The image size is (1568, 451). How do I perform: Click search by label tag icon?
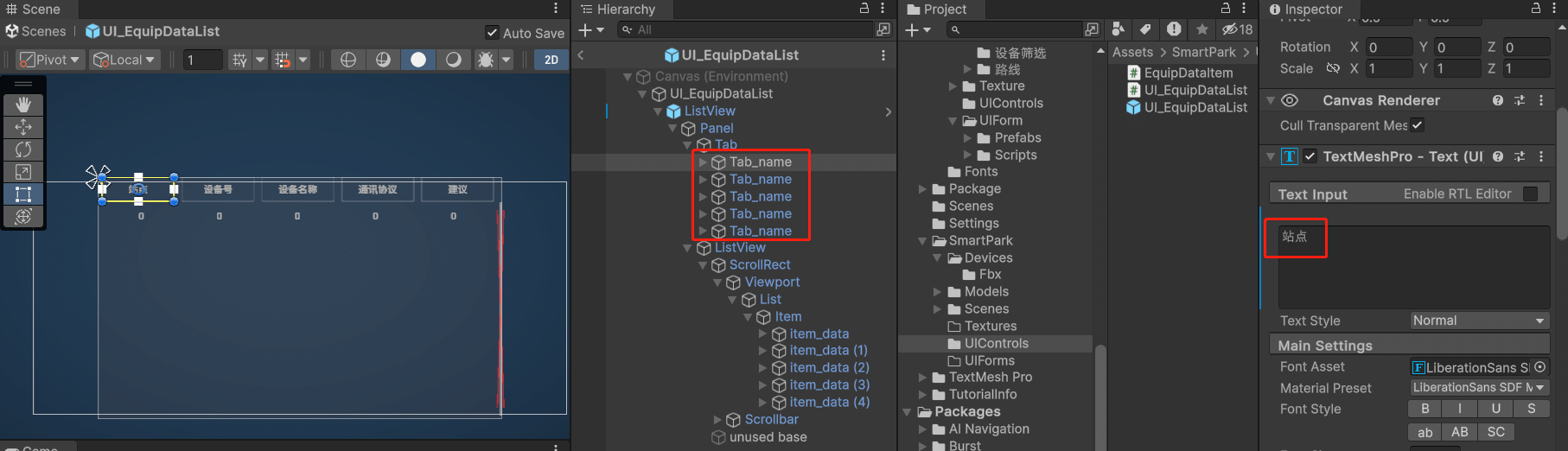[x=1145, y=29]
